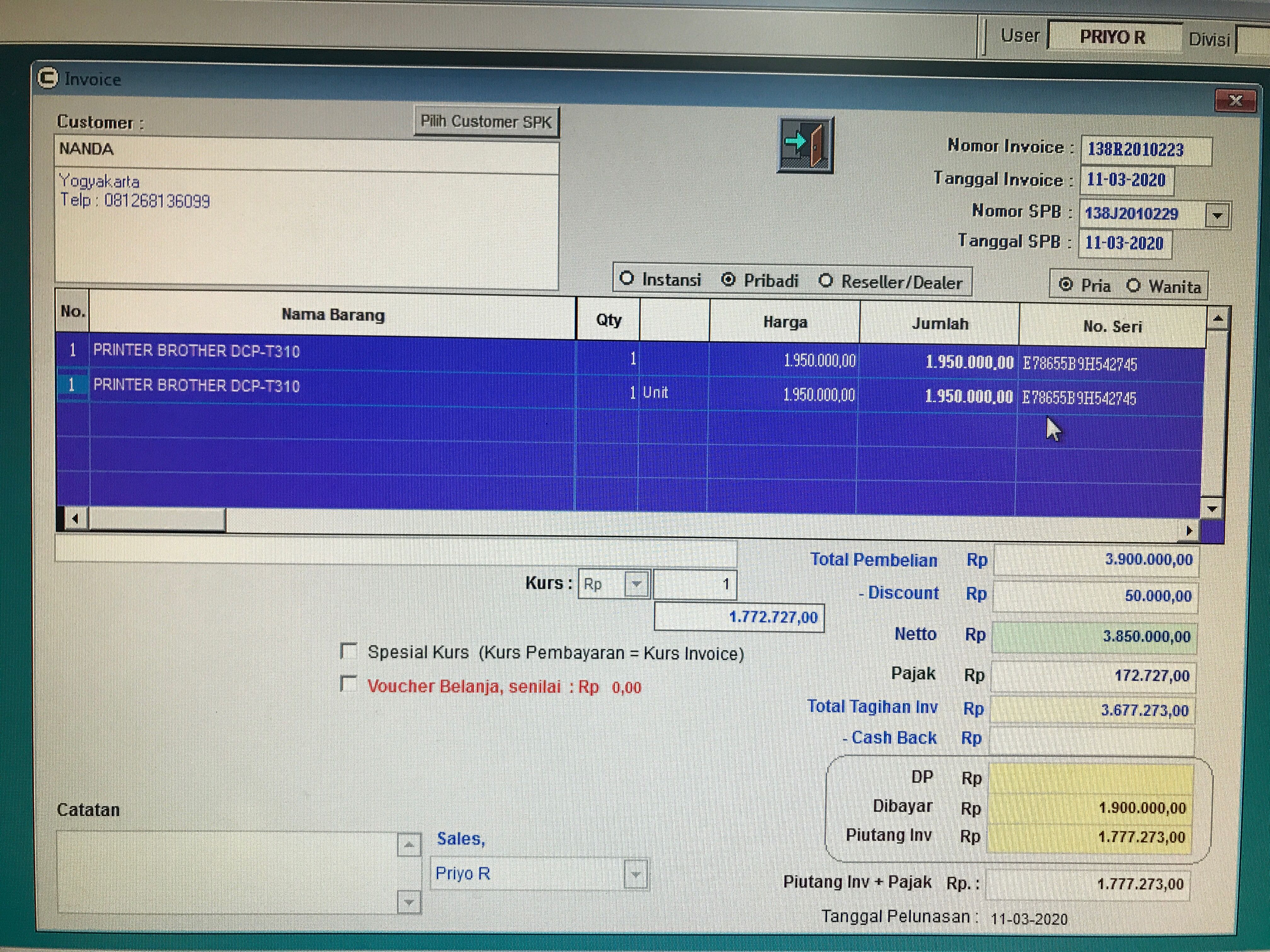This screenshot has height=952, width=1270.
Task: Open the Sales person dropdown
Action: (x=635, y=875)
